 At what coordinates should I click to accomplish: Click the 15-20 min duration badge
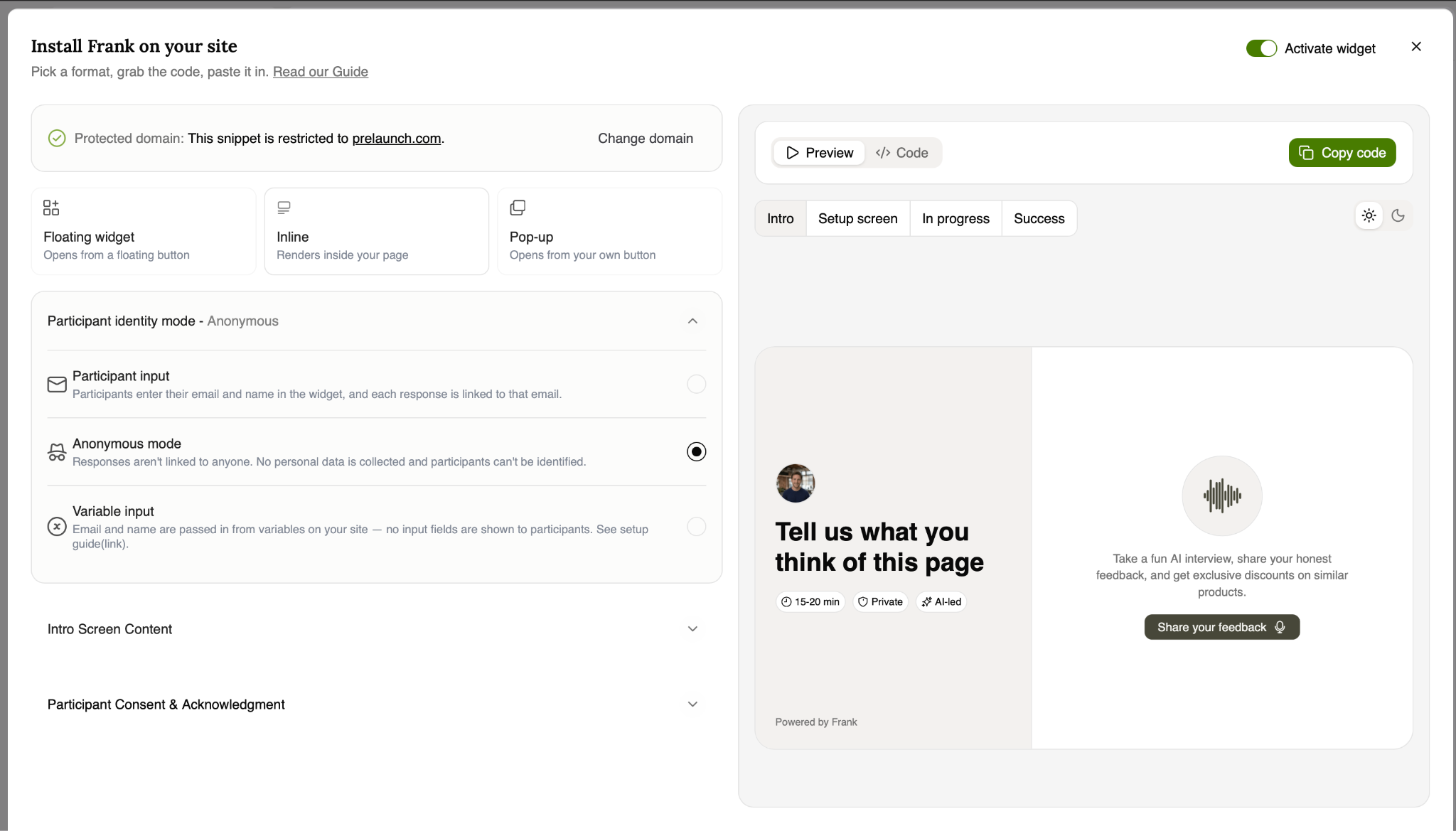[x=810, y=601]
